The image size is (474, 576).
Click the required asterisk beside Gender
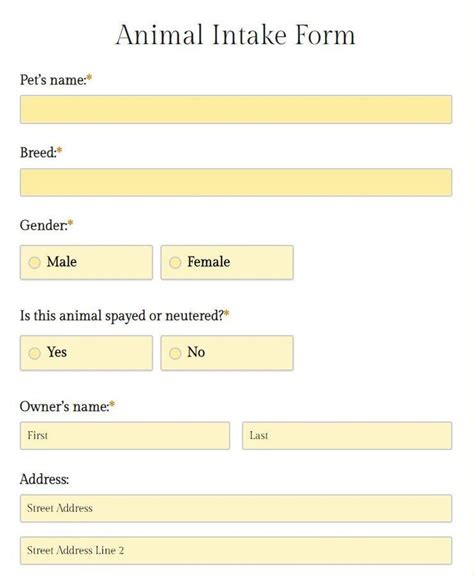70,223
